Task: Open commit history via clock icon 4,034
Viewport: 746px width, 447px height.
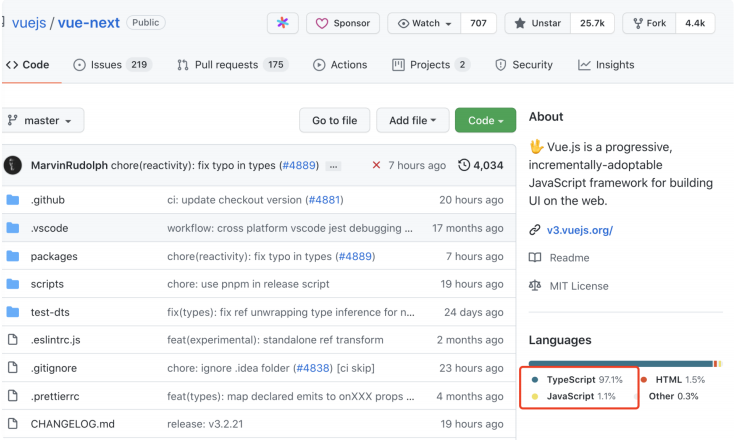Action: 464,165
